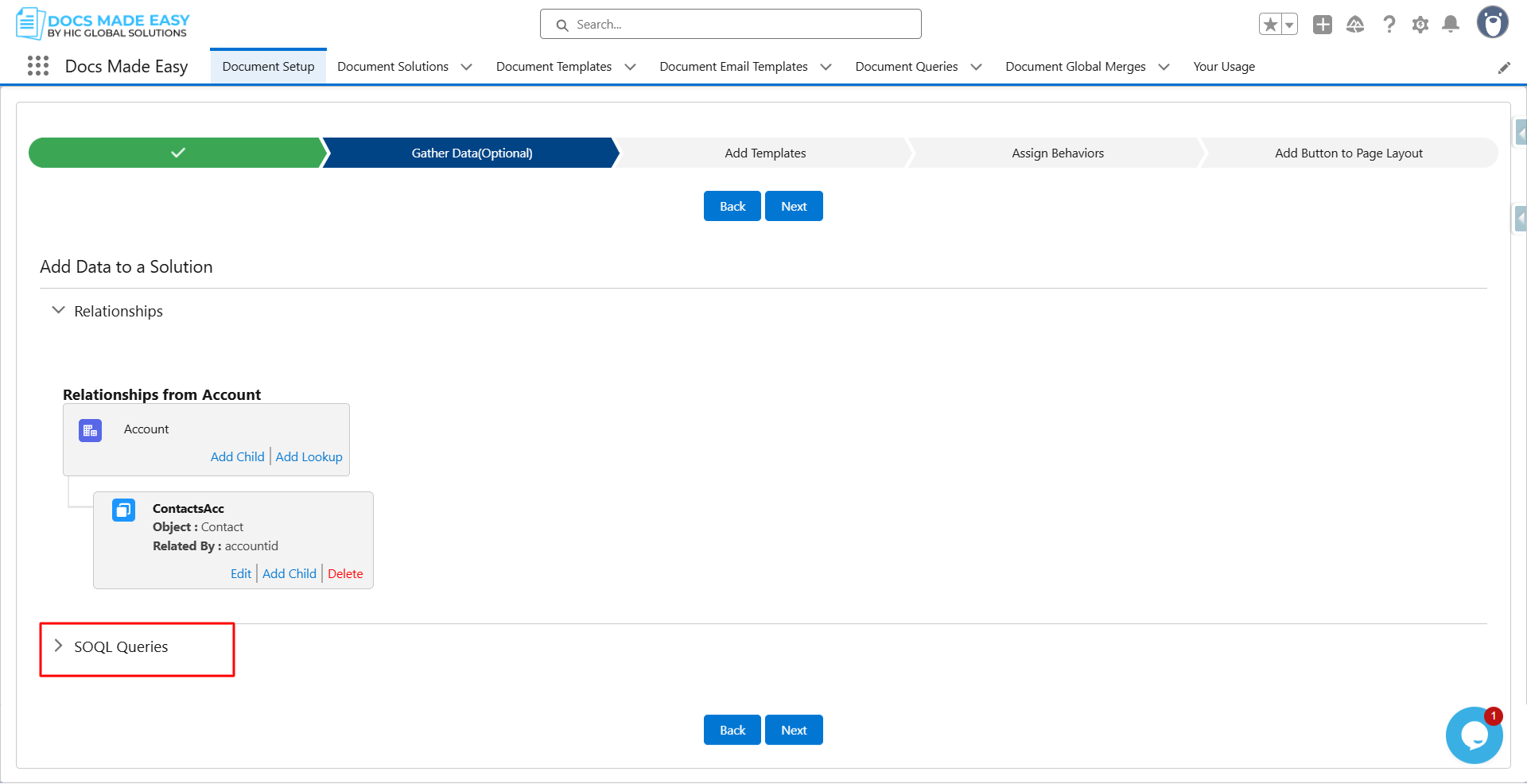The width and height of the screenshot is (1527, 784).
Task: Collapse the Relationships section
Action: [x=58, y=311]
